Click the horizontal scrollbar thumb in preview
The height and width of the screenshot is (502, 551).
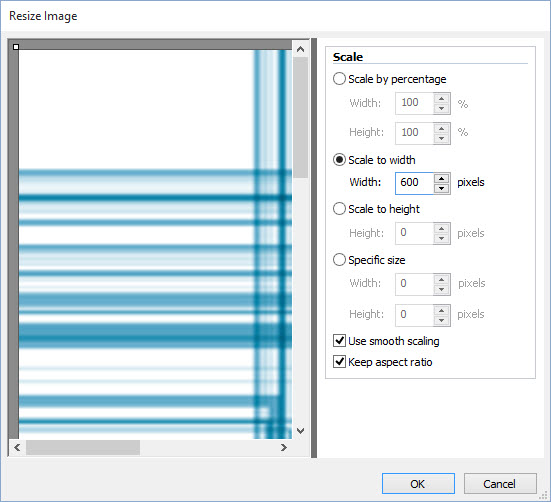tap(83, 448)
